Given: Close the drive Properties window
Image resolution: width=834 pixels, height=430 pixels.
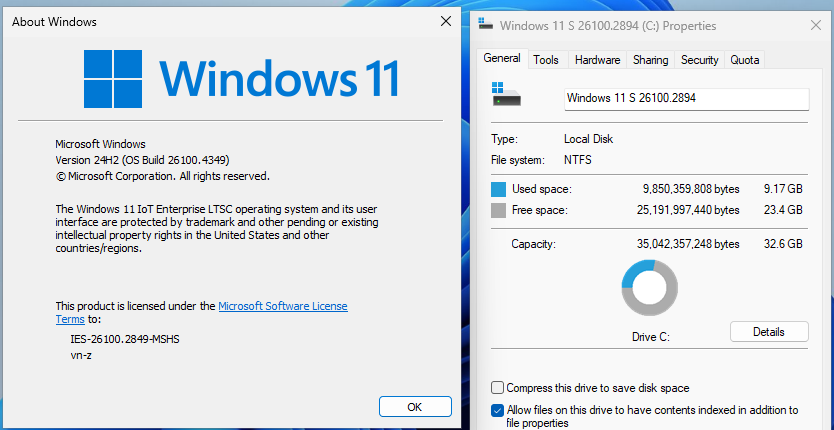Looking at the screenshot, I should click(815, 26).
